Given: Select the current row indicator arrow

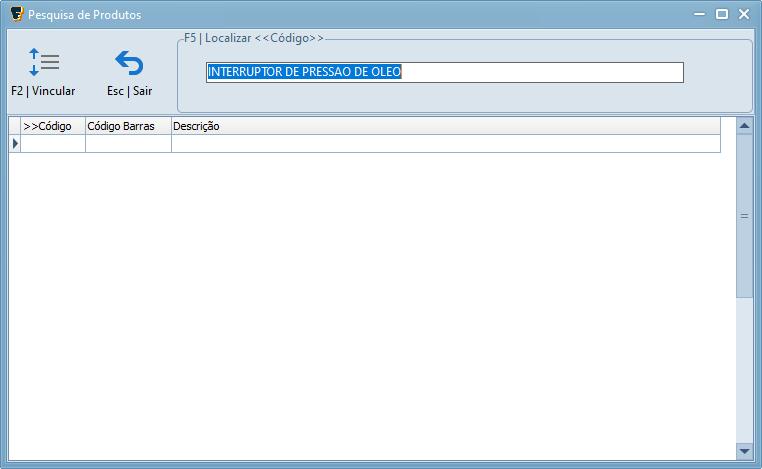Looking at the screenshot, I should (15, 144).
